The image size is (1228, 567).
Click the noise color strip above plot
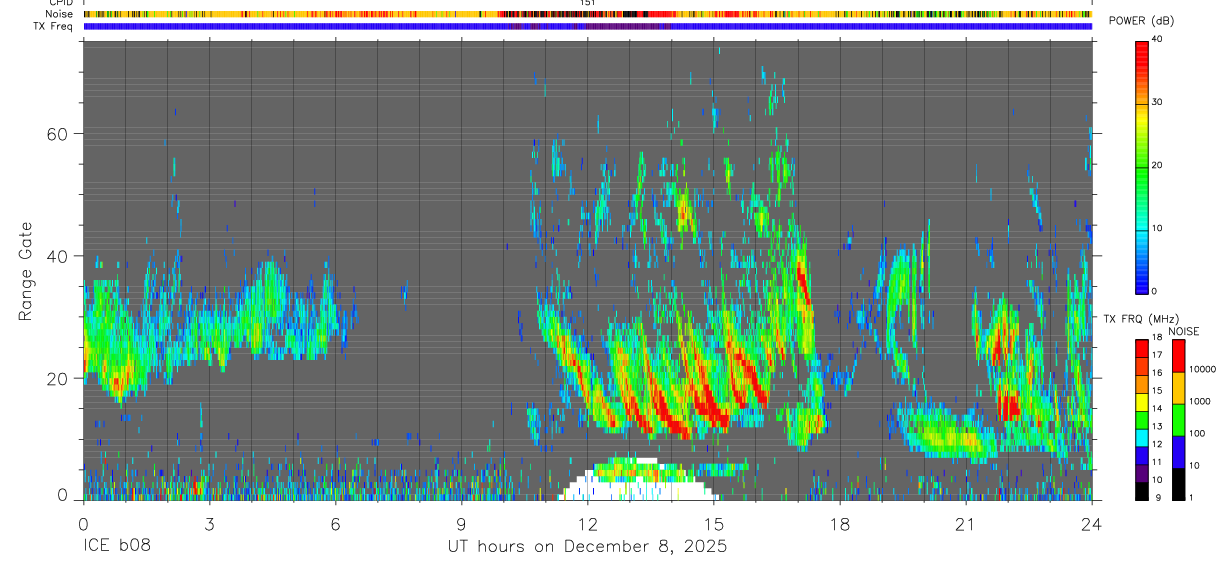(x=587, y=14)
